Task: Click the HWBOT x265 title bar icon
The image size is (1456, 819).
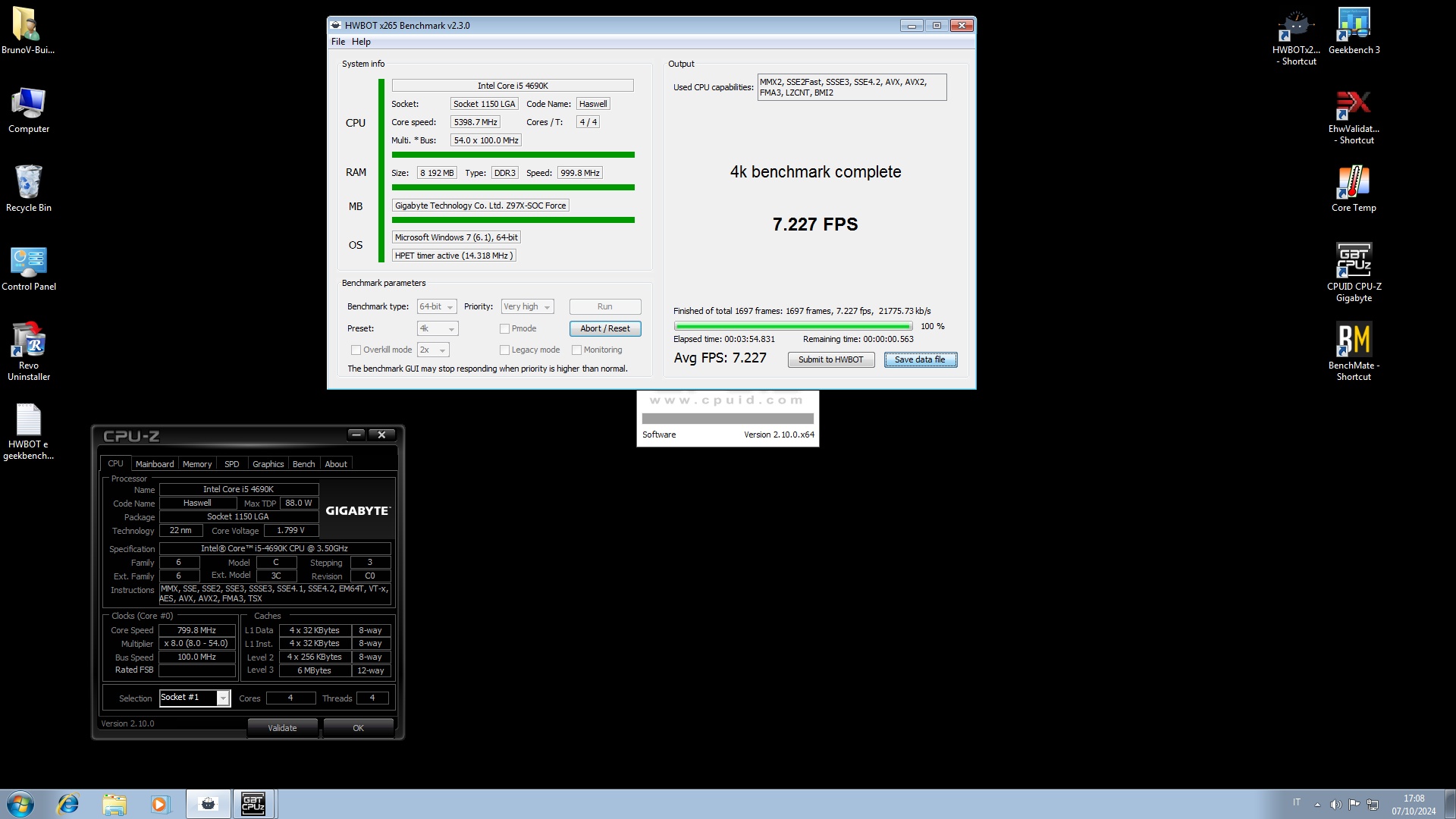Action: [x=336, y=25]
